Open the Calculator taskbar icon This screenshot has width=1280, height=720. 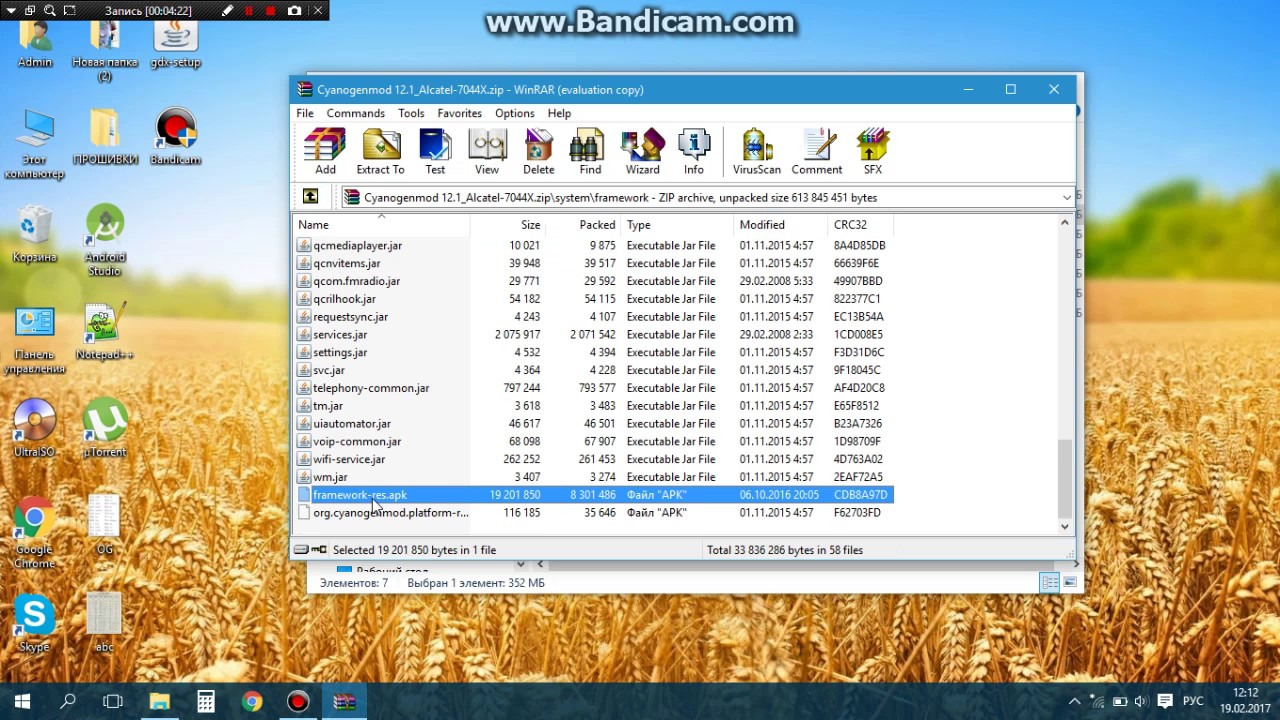pos(205,701)
